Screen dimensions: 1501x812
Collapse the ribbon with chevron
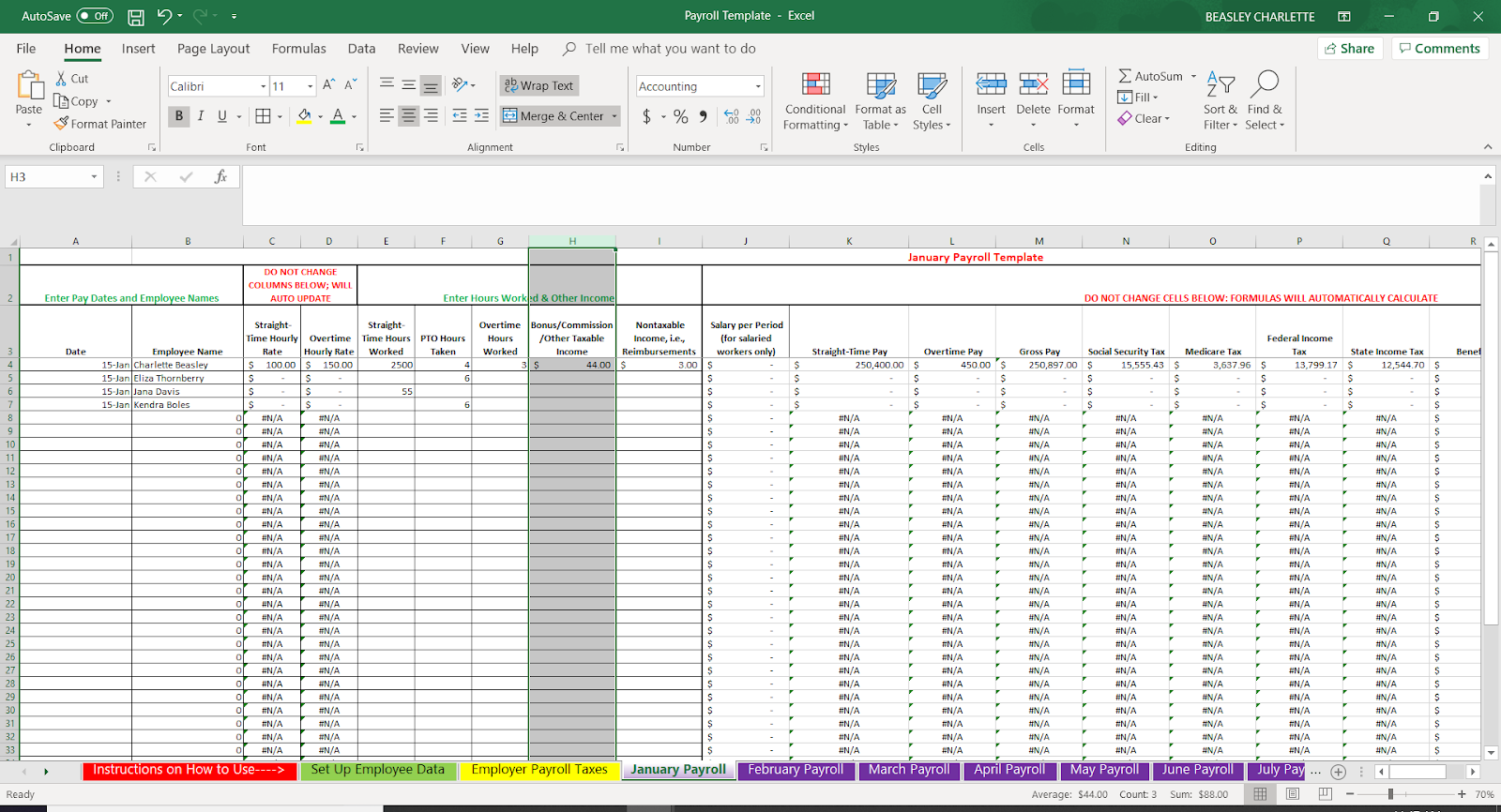[x=1487, y=147]
